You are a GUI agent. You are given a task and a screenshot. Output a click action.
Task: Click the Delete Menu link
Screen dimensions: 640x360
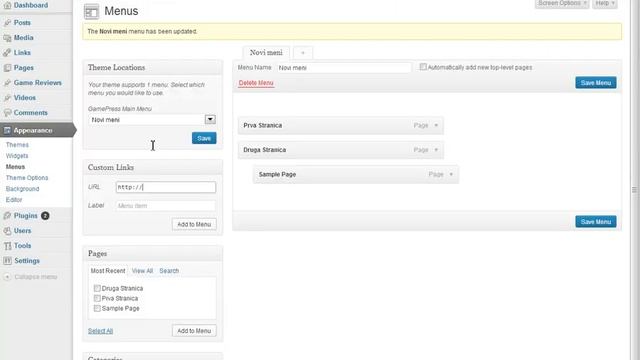(x=256, y=83)
